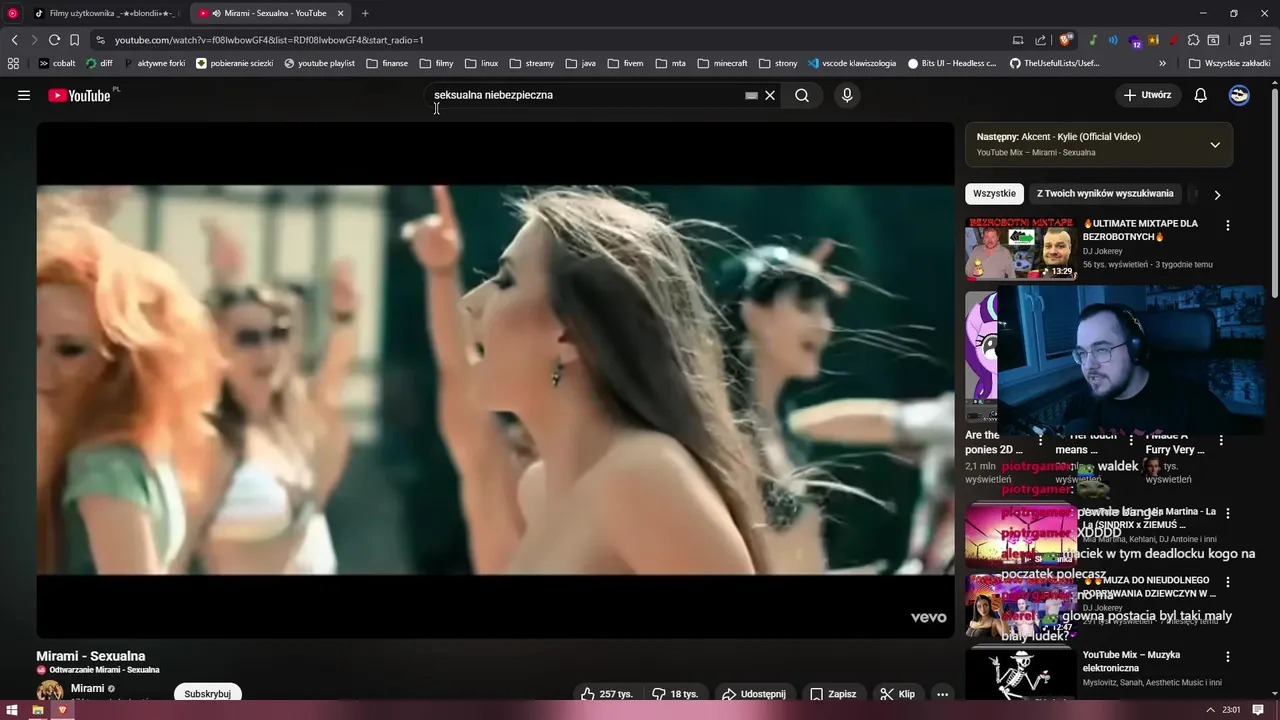Open the picture-in-picture cast icon in address bar
The height and width of the screenshot is (720, 1280).
coord(1018,40)
